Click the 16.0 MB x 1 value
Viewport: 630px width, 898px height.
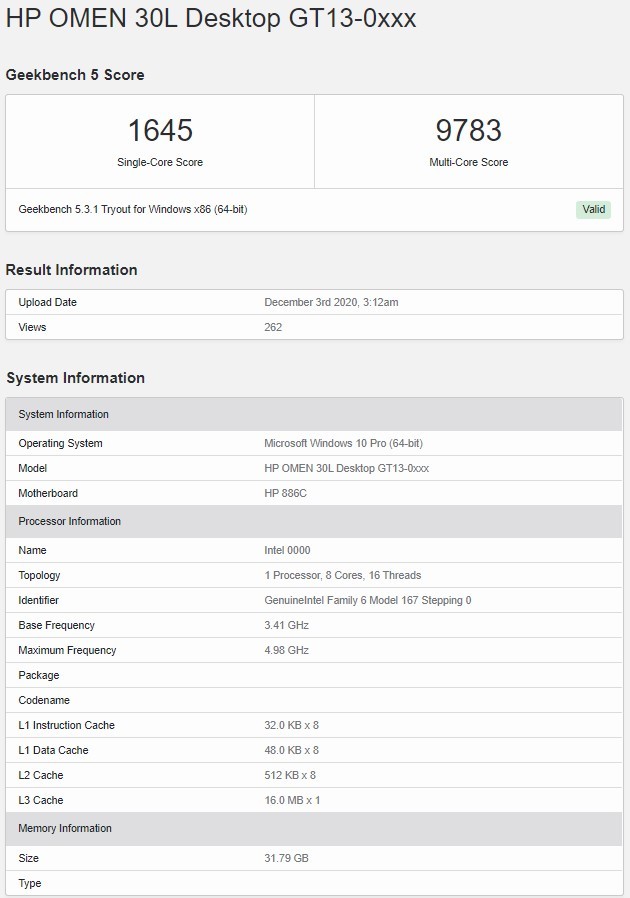coord(292,800)
